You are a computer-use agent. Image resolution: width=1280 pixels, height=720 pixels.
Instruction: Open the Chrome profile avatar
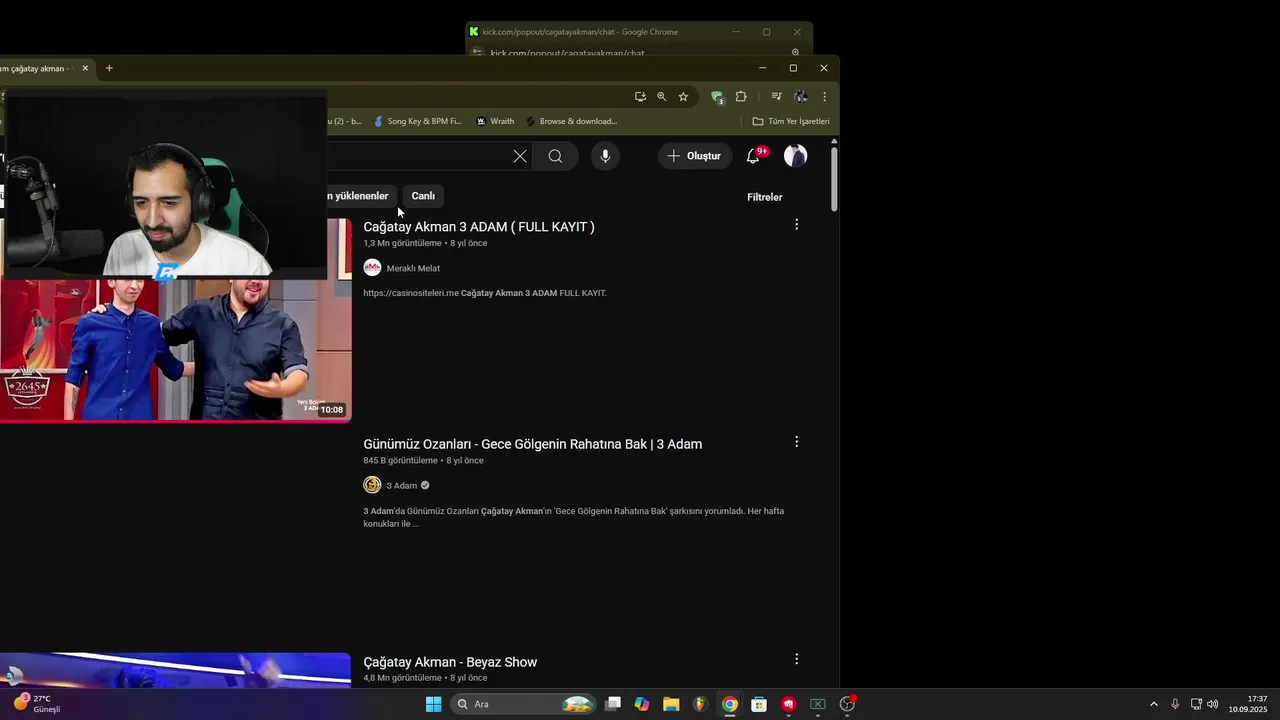pyautogui.click(x=800, y=97)
